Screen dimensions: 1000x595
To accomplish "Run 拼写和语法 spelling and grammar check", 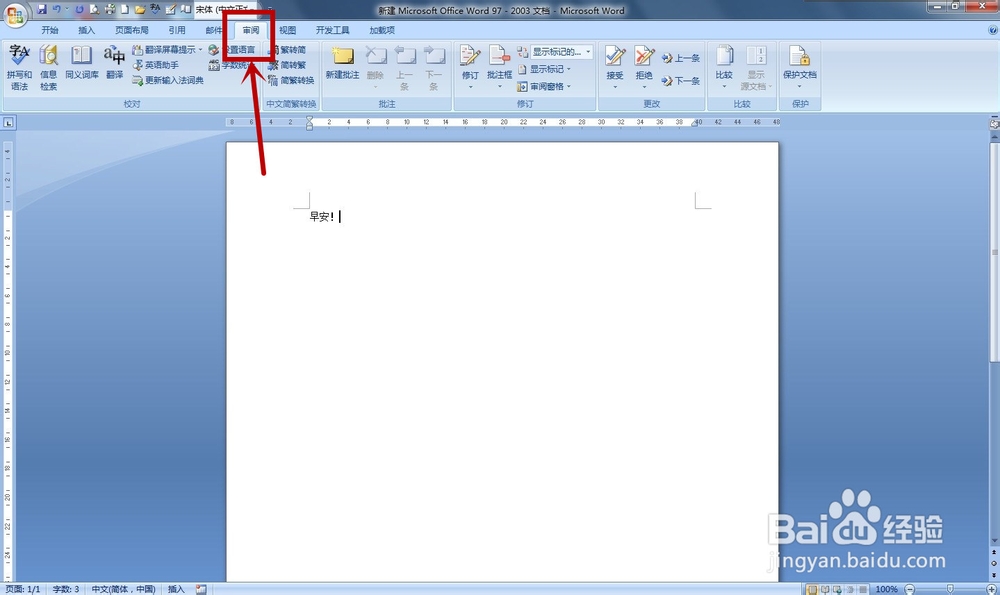I will [19, 68].
